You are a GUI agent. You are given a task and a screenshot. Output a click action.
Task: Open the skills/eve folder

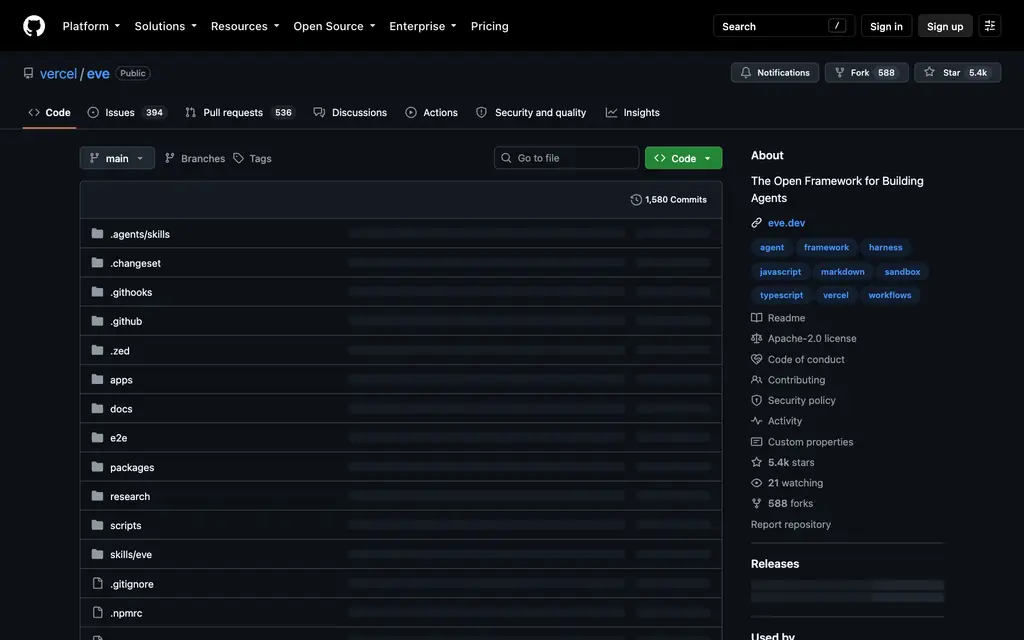131,554
